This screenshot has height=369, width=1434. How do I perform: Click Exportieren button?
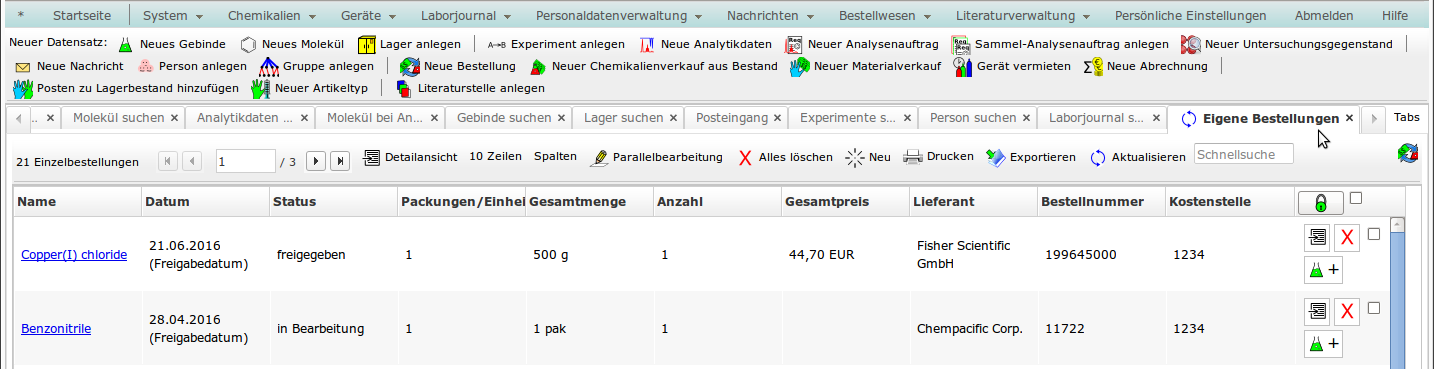[x=1031, y=157]
